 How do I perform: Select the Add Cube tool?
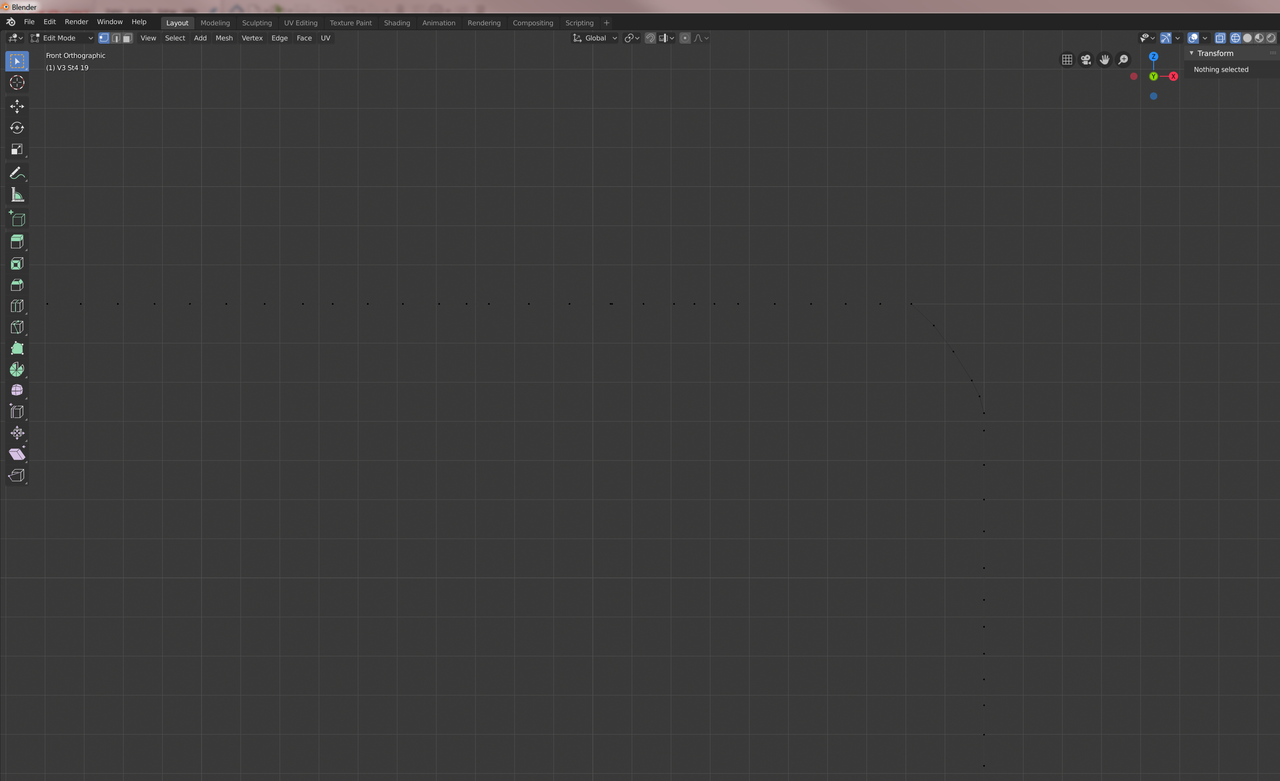coord(17,218)
